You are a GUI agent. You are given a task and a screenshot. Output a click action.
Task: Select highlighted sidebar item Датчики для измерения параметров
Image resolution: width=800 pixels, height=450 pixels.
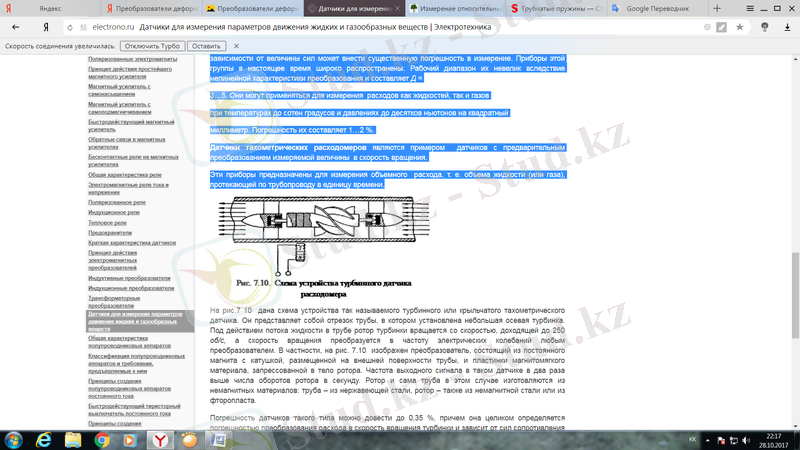(140, 321)
